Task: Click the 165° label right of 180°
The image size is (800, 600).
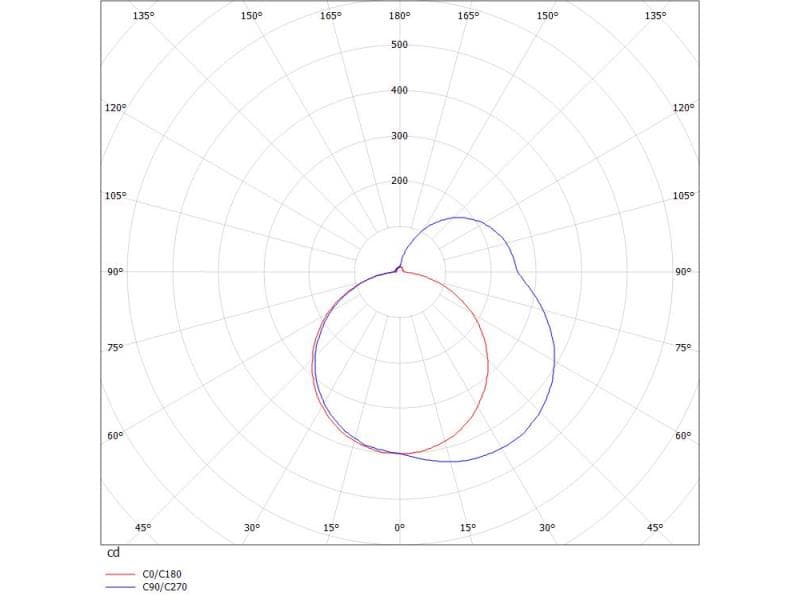Action: coord(467,16)
